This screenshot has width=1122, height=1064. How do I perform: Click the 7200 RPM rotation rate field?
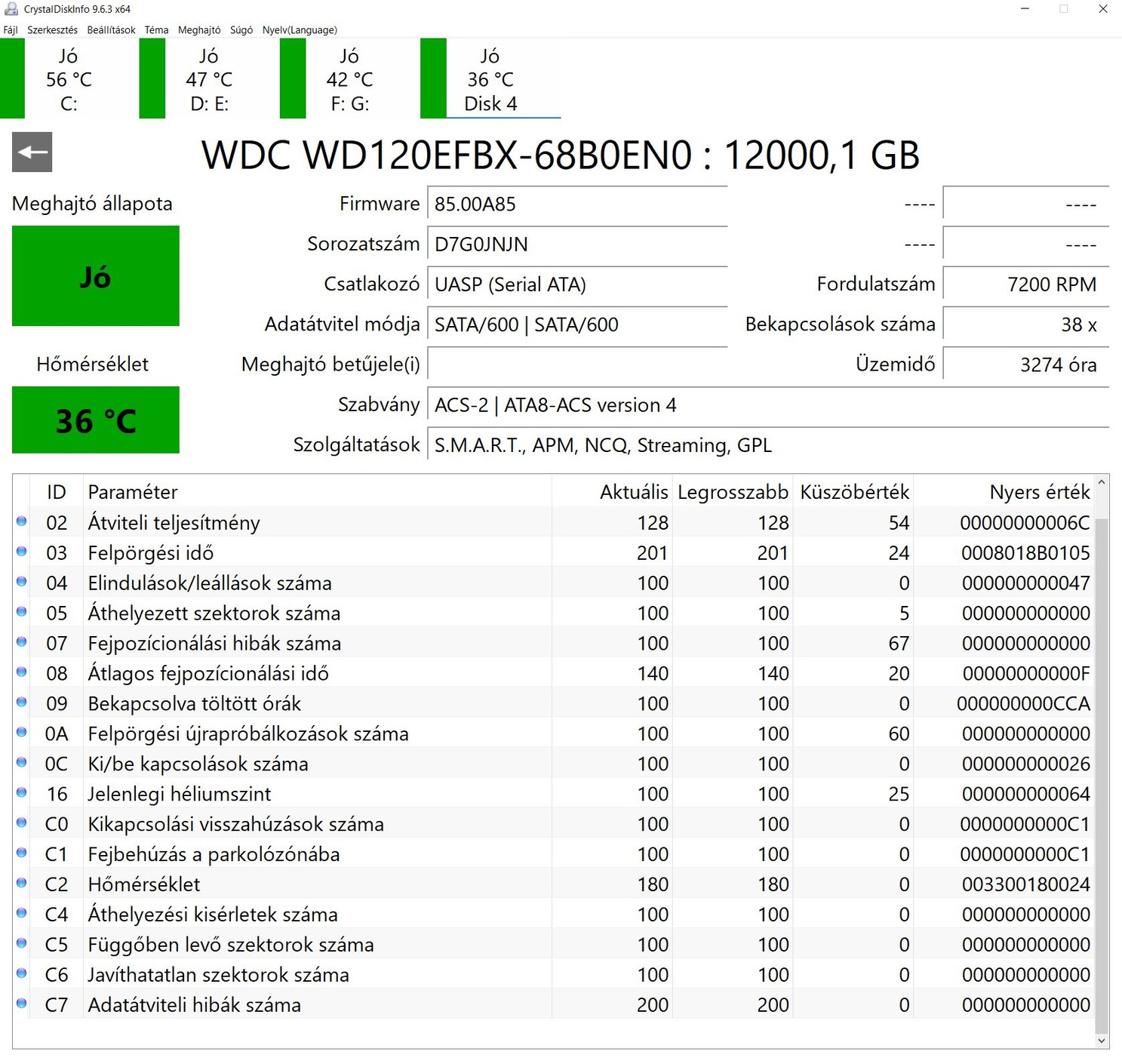pos(1026,284)
